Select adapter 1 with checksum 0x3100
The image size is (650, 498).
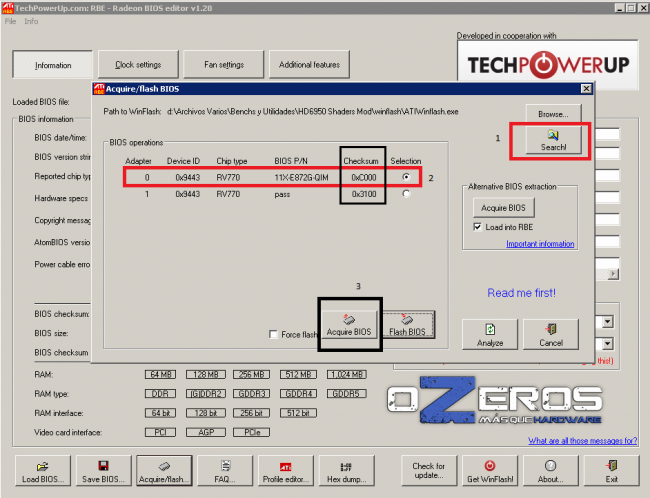pyautogui.click(x=405, y=194)
